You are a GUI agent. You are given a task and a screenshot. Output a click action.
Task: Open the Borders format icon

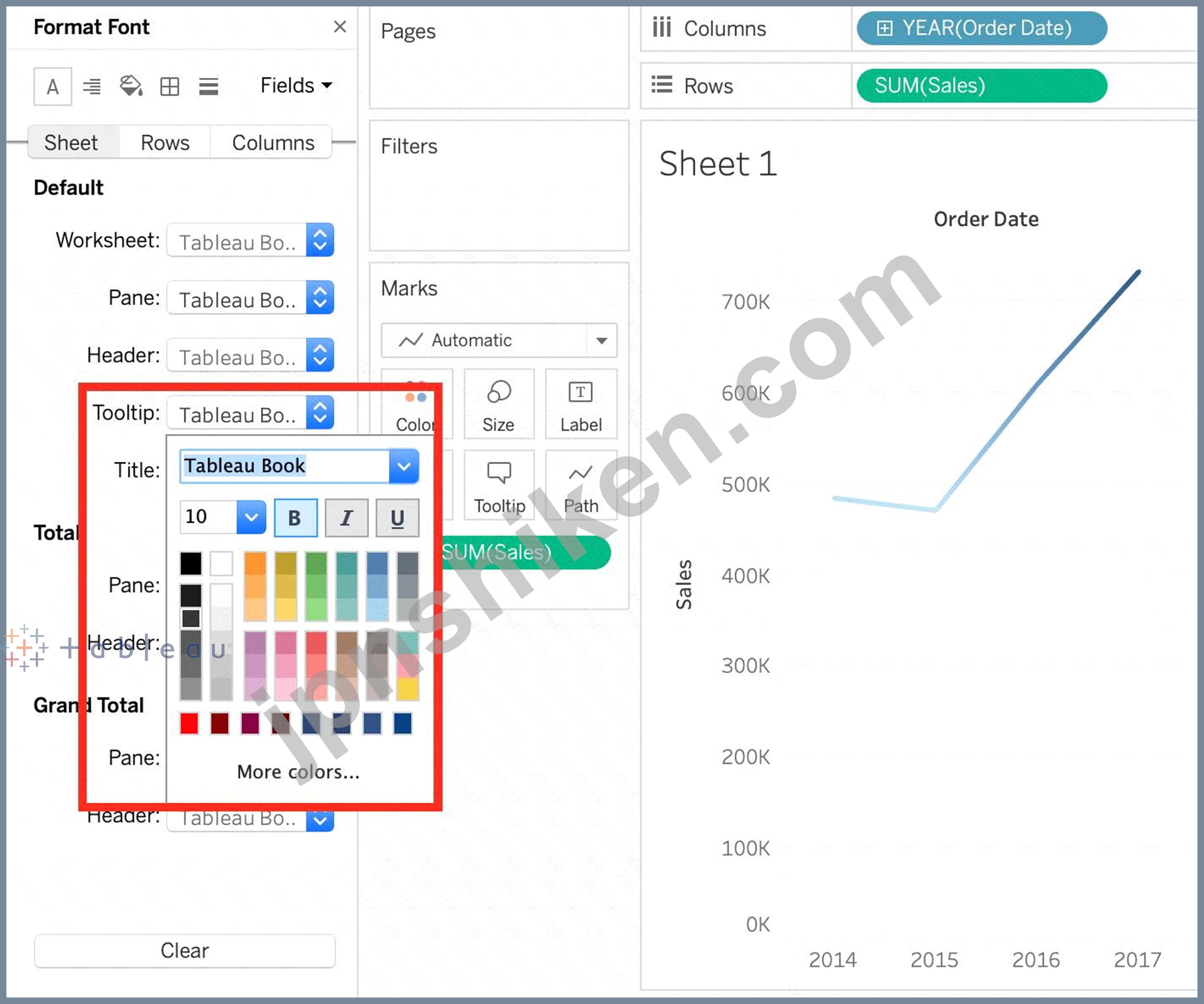pos(170,87)
